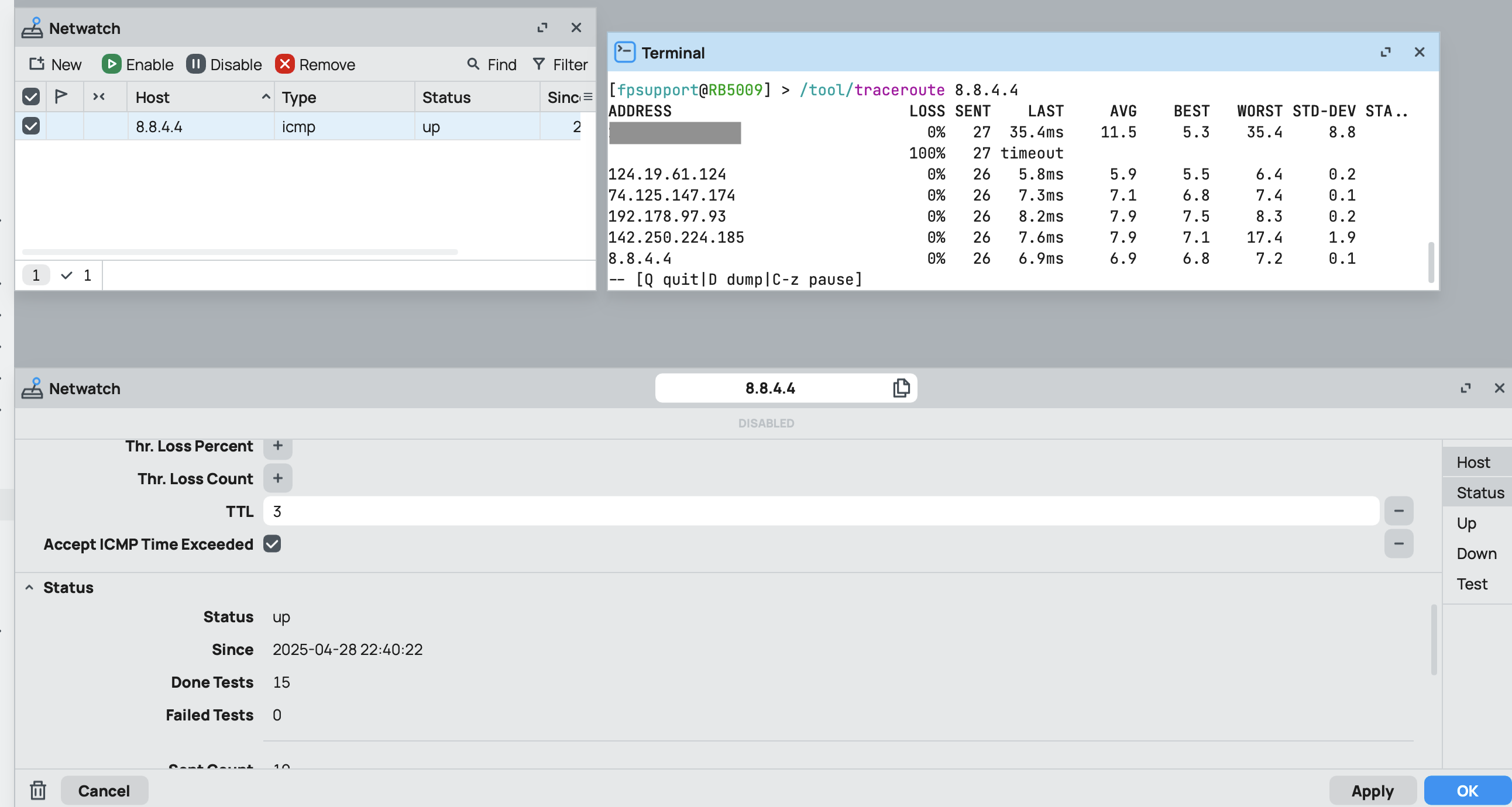Open the column configuration menu near Since

(x=588, y=96)
